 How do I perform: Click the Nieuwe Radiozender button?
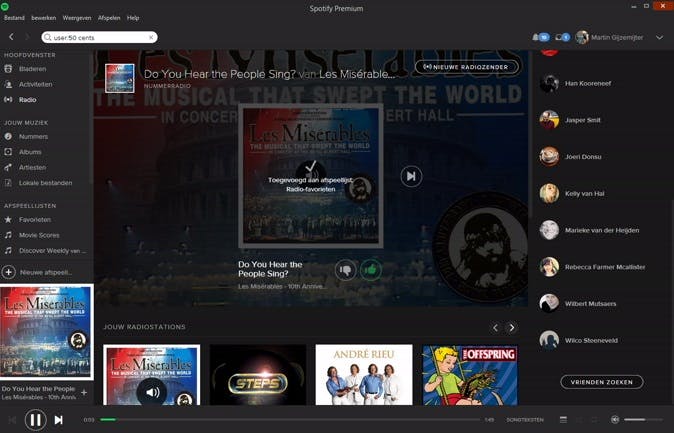pyautogui.click(x=466, y=67)
